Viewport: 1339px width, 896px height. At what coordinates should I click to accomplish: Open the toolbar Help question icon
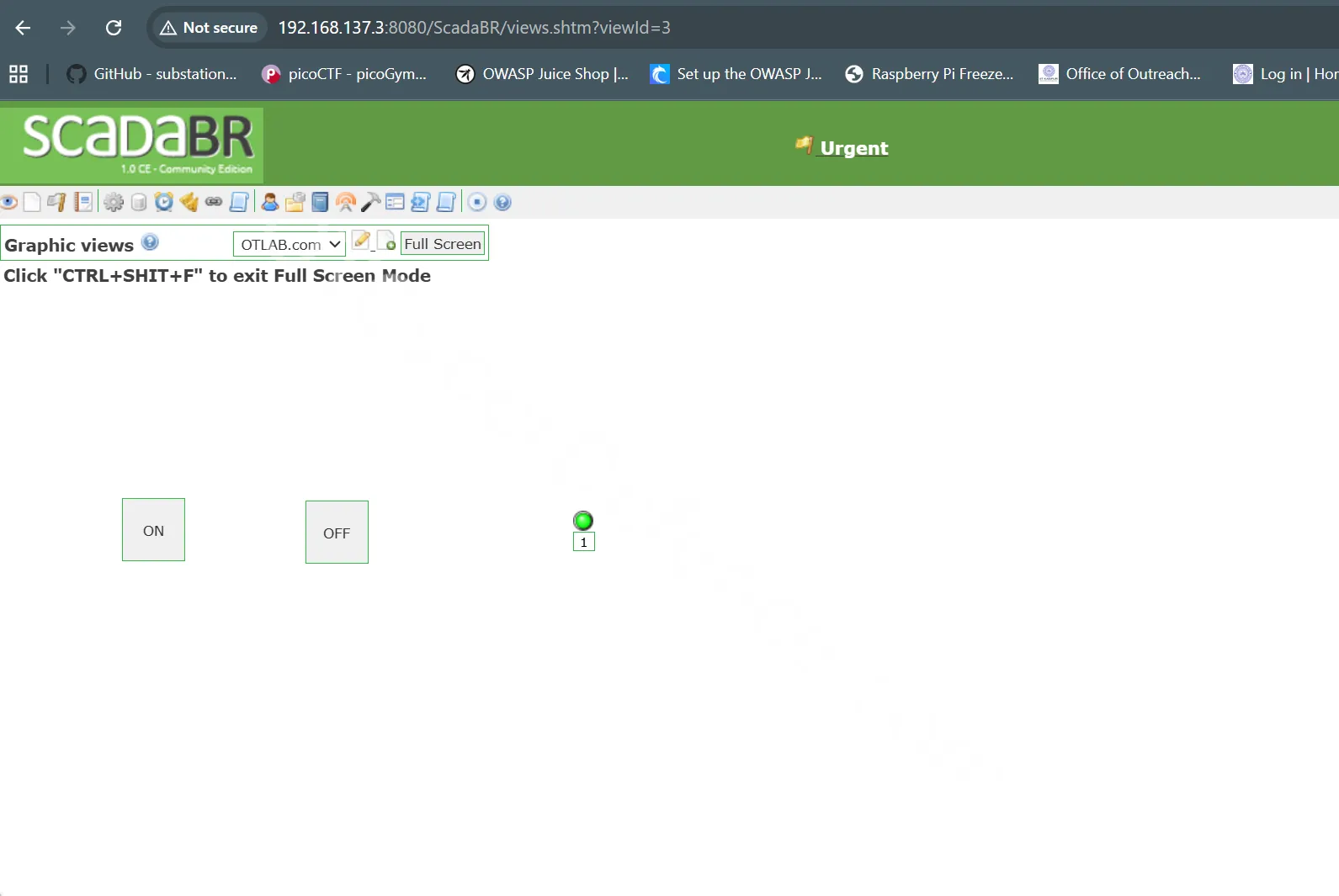[x=502, y=202]
